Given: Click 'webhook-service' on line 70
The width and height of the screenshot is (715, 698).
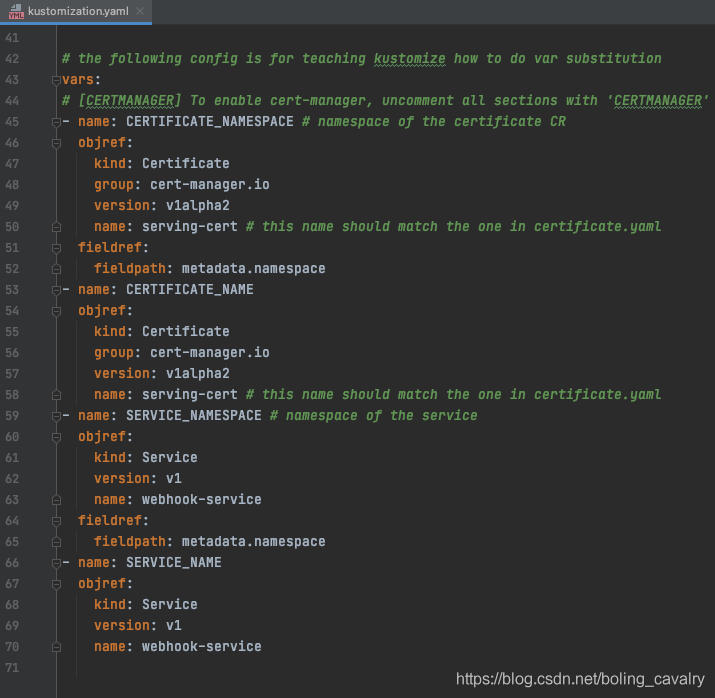Looking at the screenshot, I should pyautogui.click(x=202, y=646).
